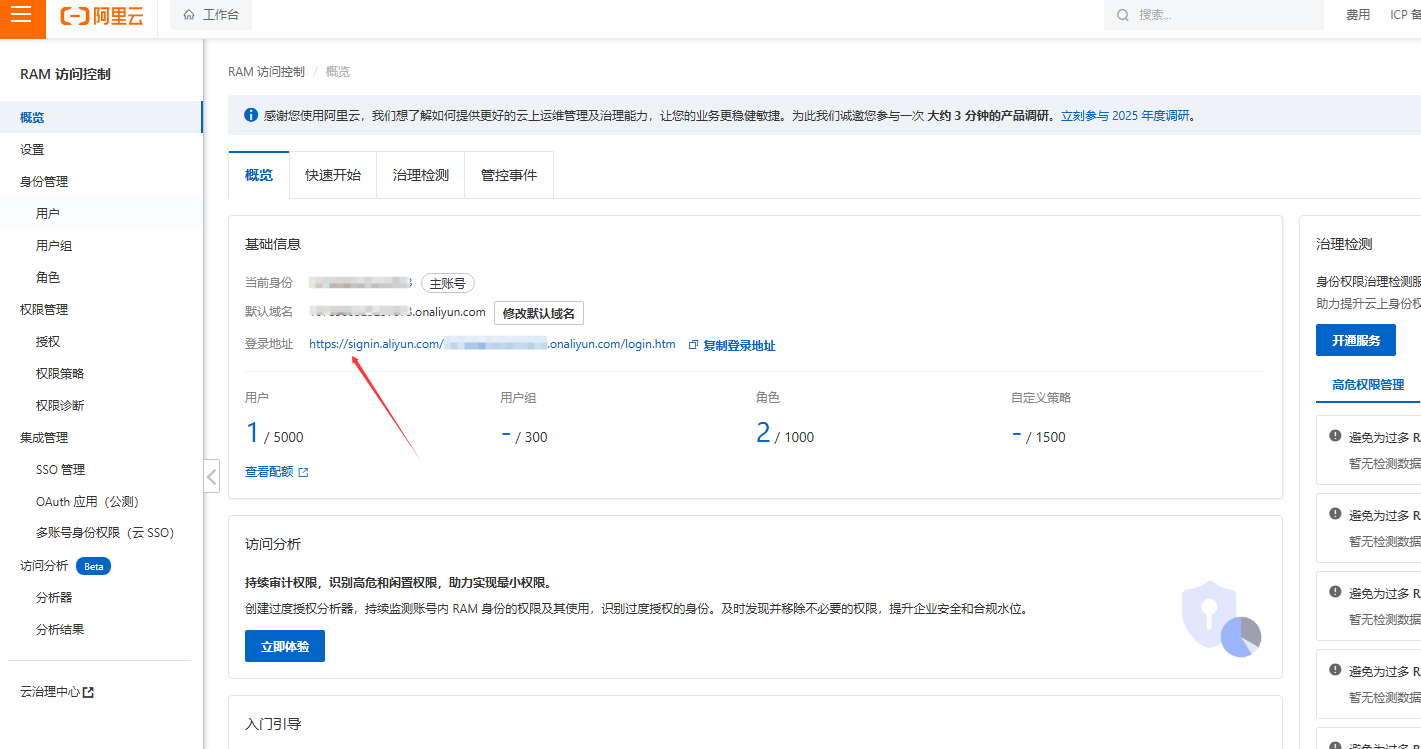The width and height of the screenshot is (1421, 749).
Task: Switch to the 治理检测 tab
Action: point(421,175)
